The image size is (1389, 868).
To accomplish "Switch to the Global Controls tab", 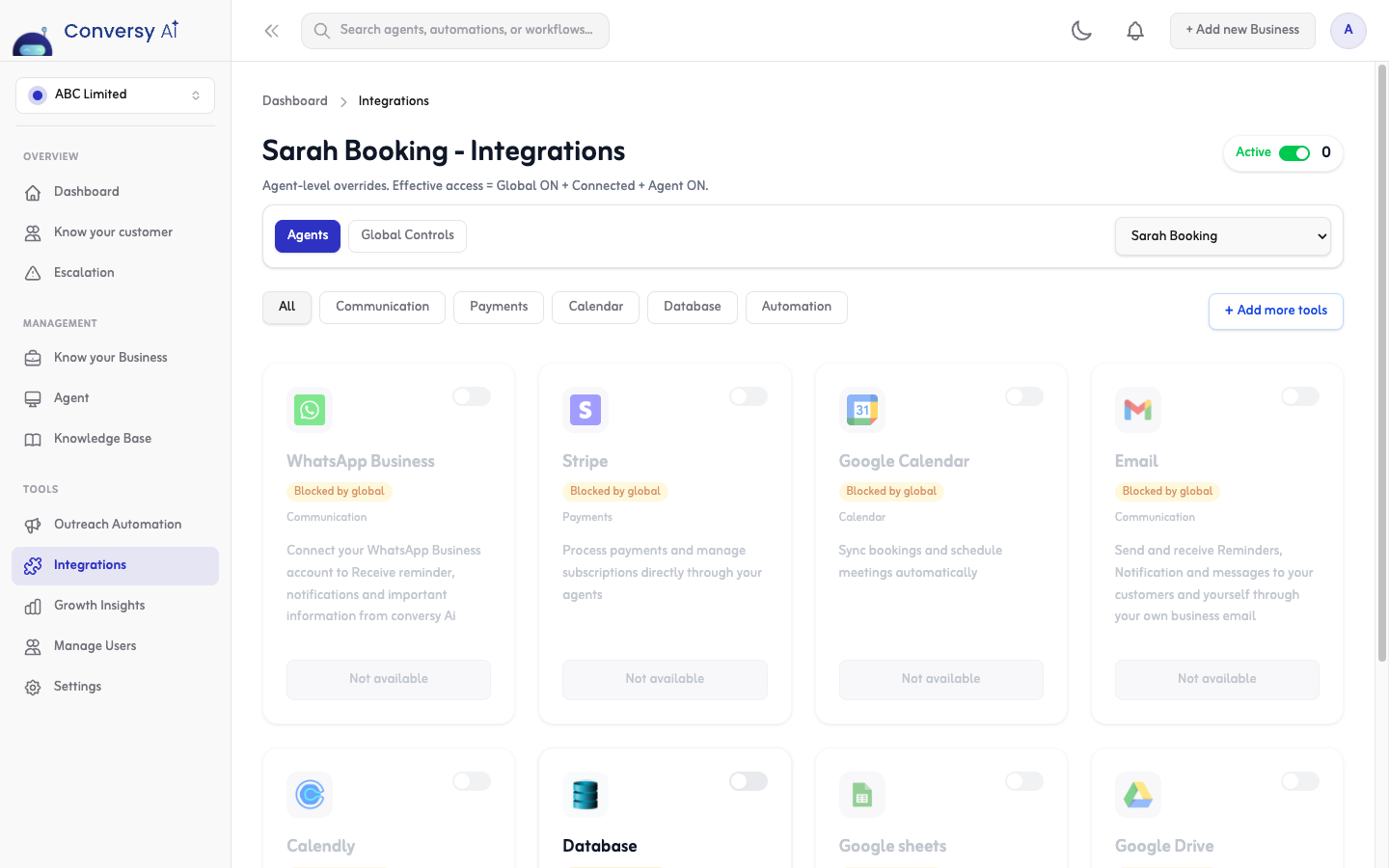I will 407,235.
